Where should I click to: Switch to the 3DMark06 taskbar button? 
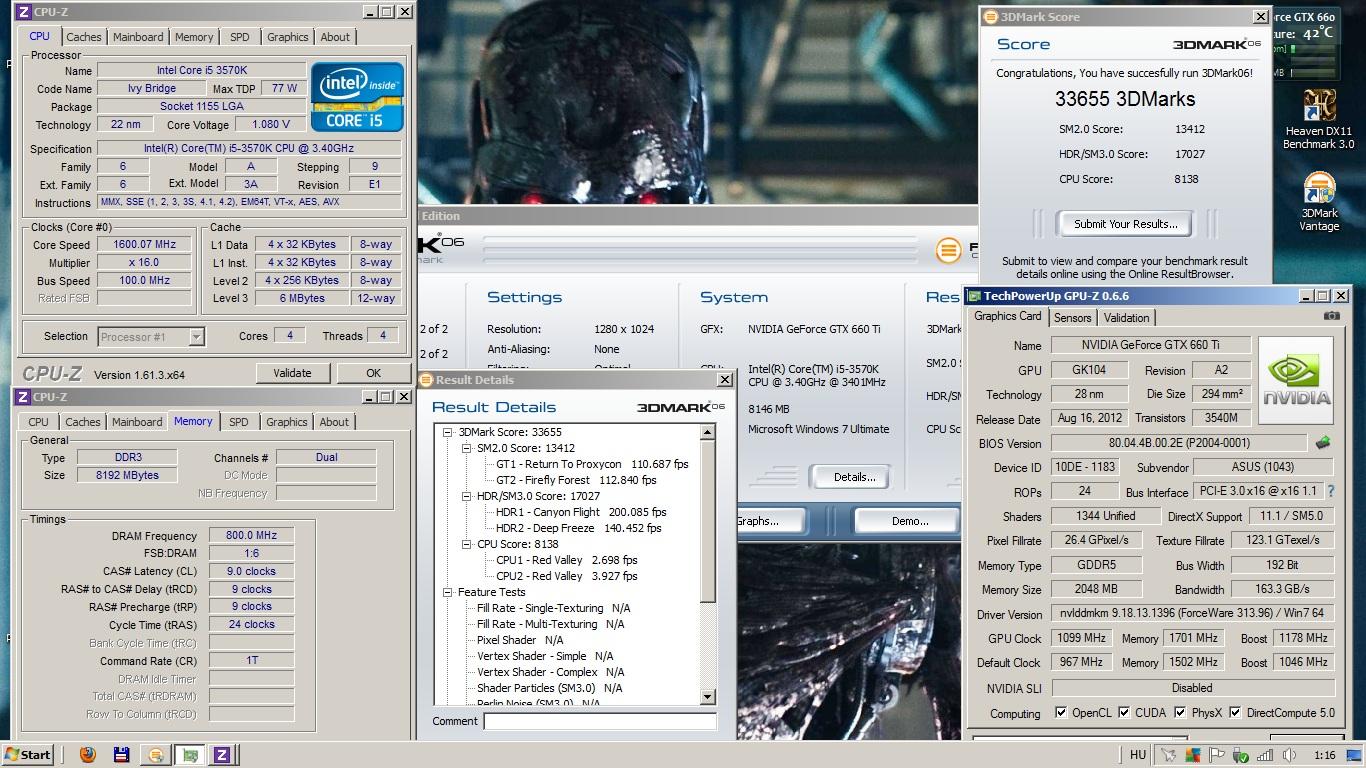coord(155,755)
